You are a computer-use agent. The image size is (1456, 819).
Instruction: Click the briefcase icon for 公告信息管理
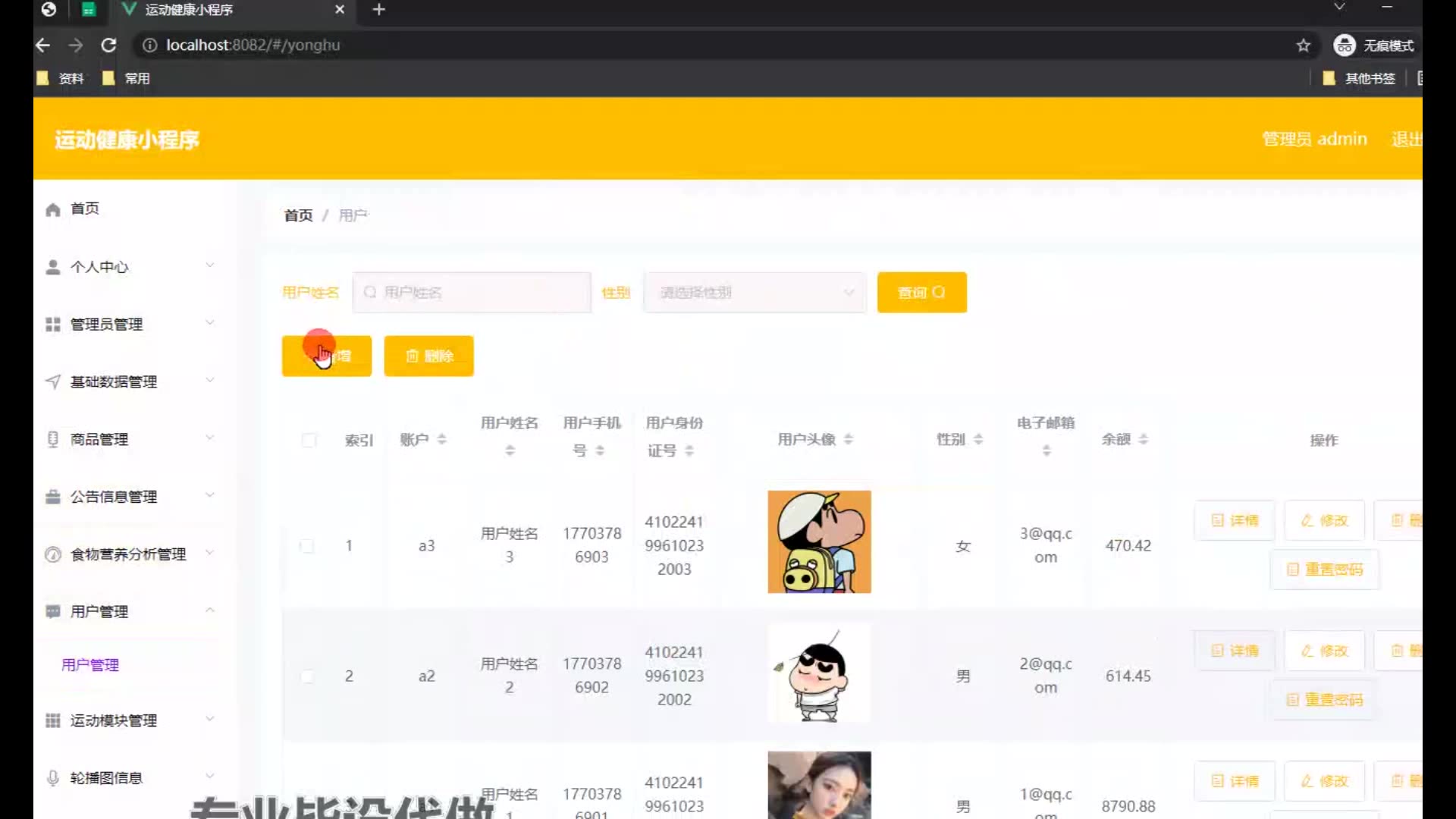[52, 497]
